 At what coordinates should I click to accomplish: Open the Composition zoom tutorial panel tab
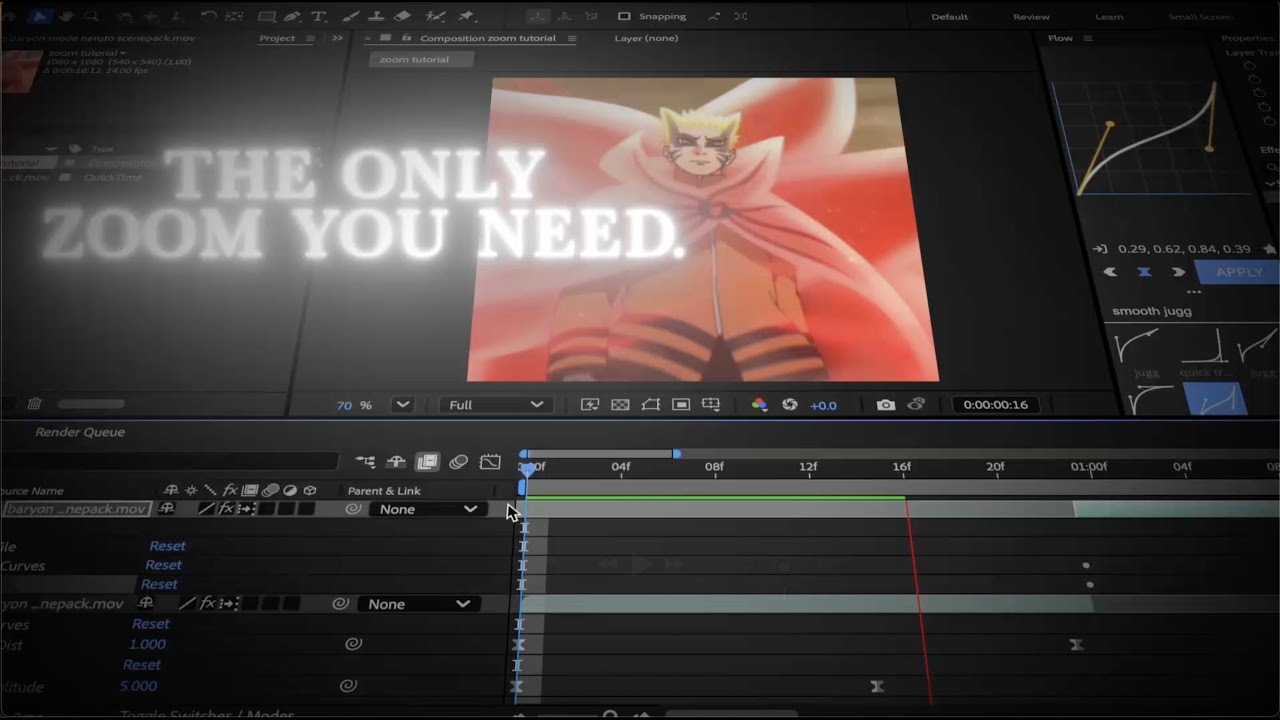[487, 38]
